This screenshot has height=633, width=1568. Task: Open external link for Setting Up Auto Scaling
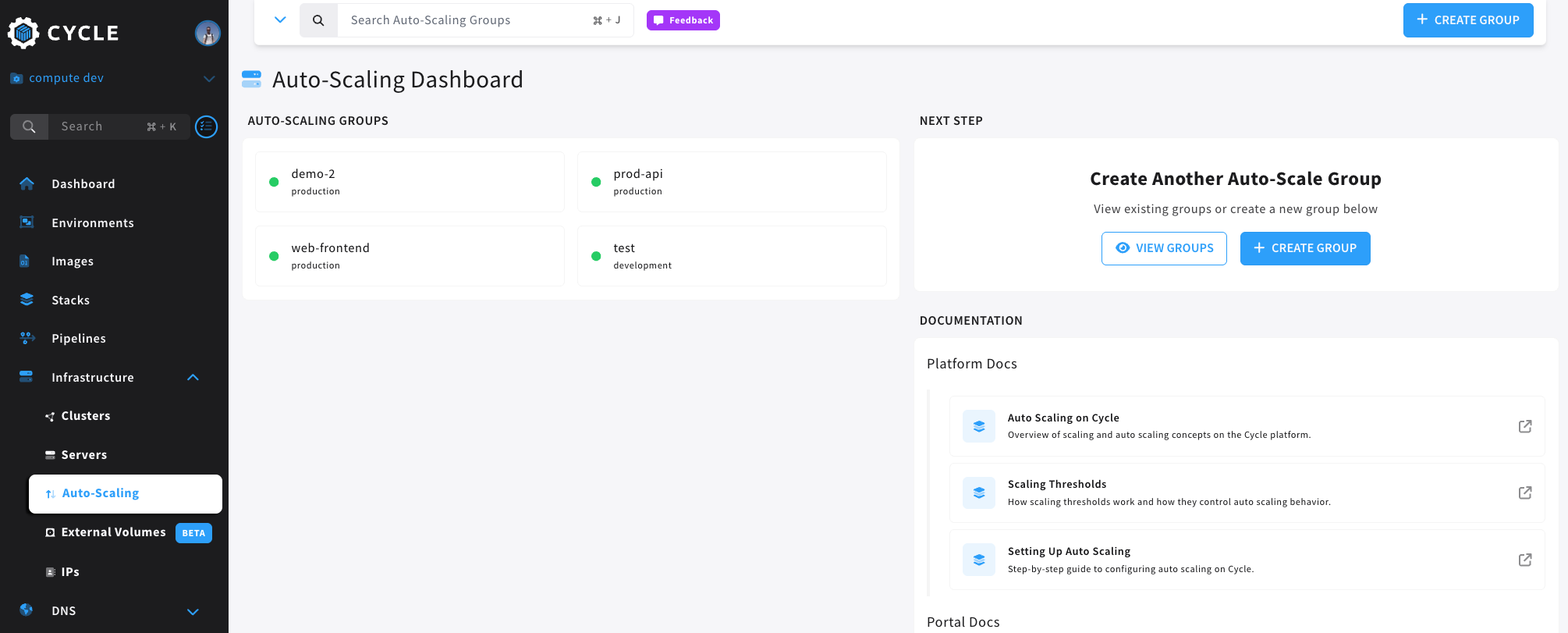[1524, 560]
